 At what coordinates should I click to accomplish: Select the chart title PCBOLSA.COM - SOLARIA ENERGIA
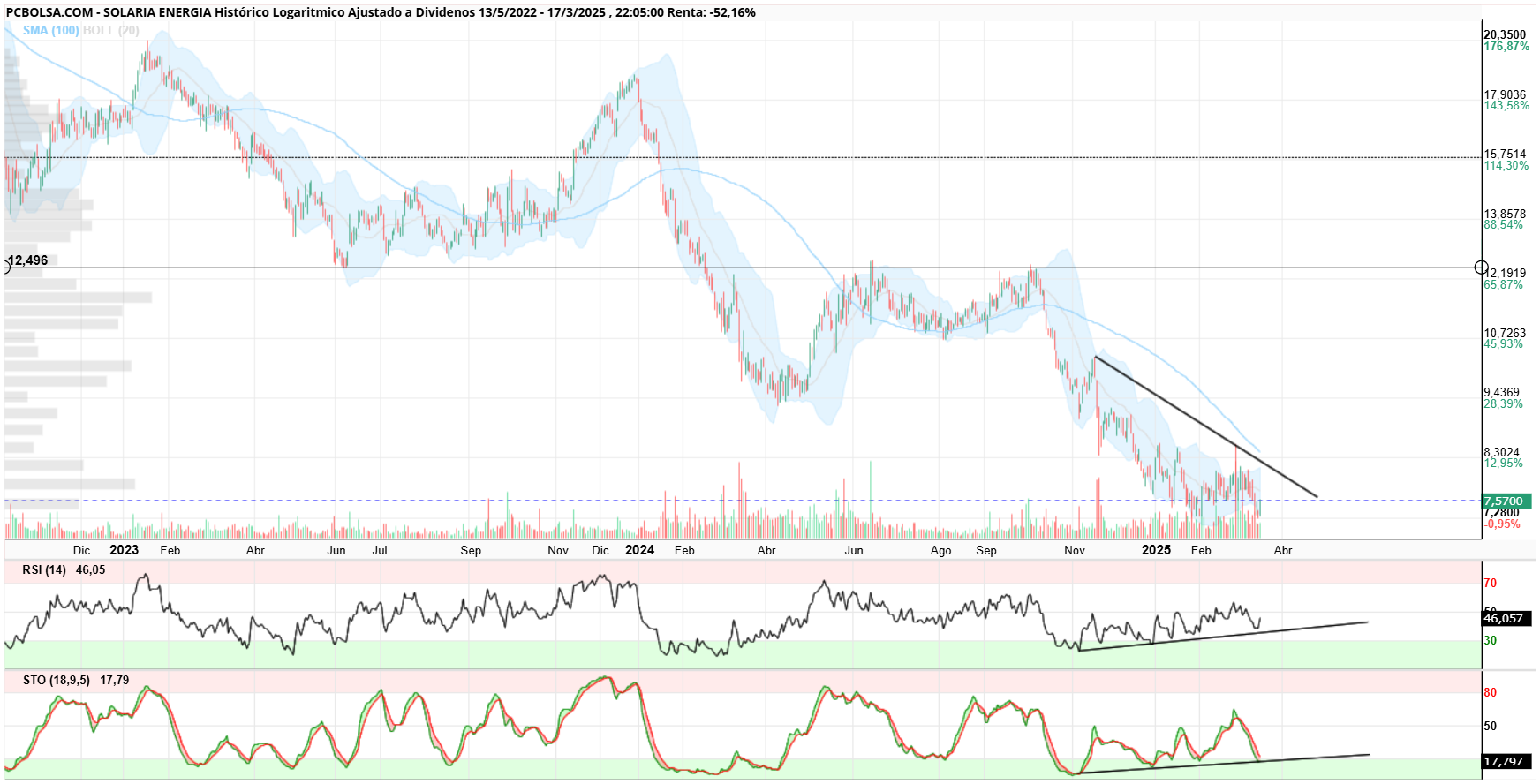[x=109, y=12]
